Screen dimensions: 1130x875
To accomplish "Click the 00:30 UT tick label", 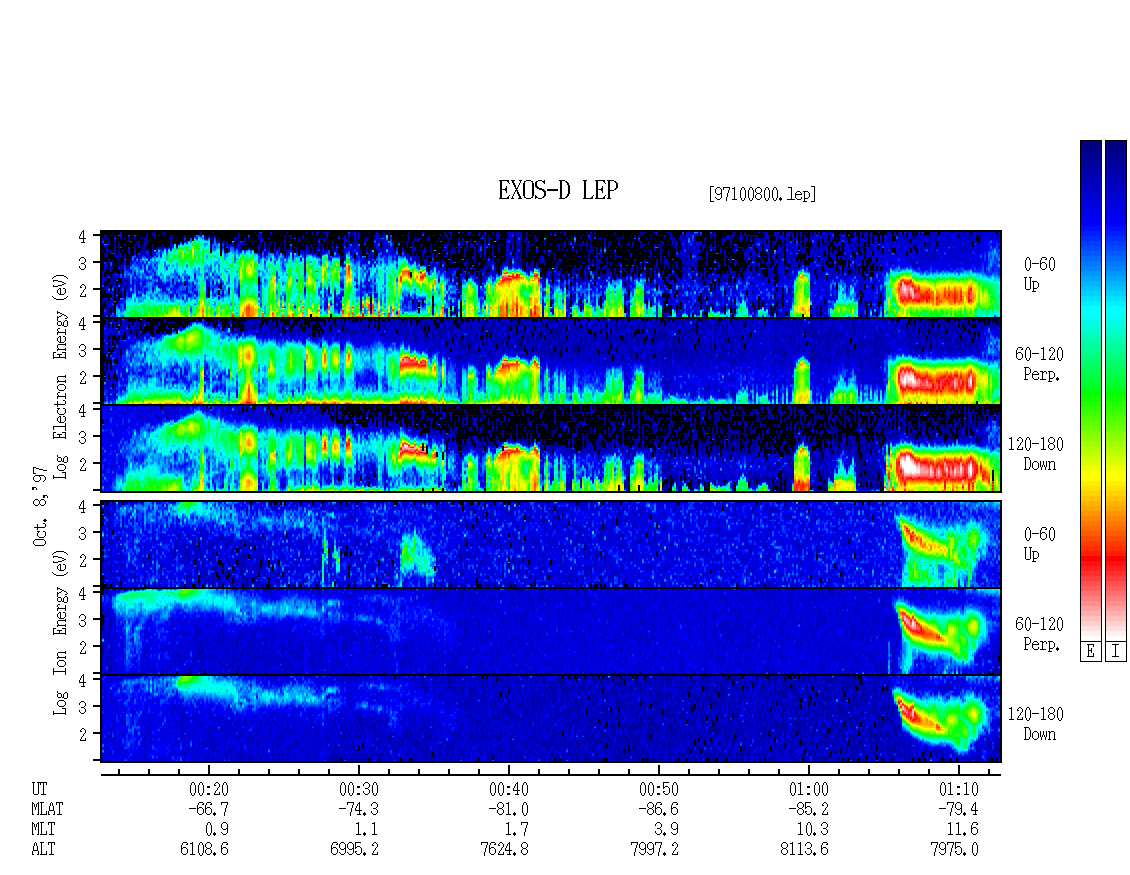I will click(x=359, y=789).
